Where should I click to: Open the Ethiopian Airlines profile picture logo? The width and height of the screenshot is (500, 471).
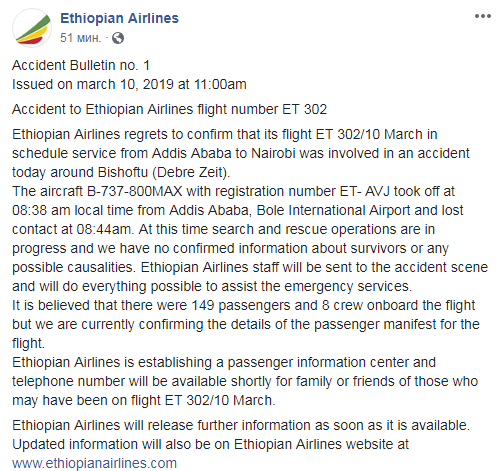32,28
